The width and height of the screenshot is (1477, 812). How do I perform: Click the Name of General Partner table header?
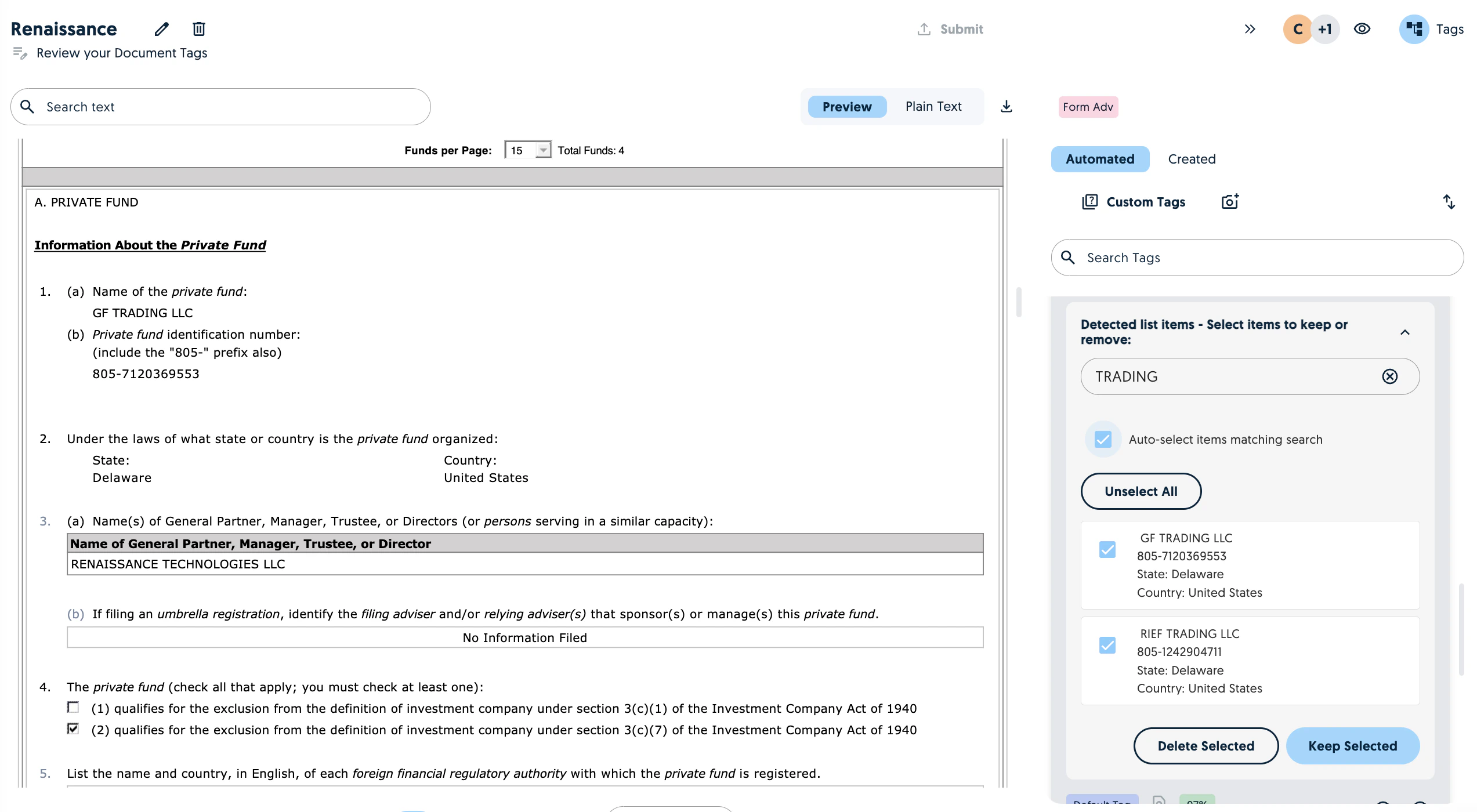(525, 543)
